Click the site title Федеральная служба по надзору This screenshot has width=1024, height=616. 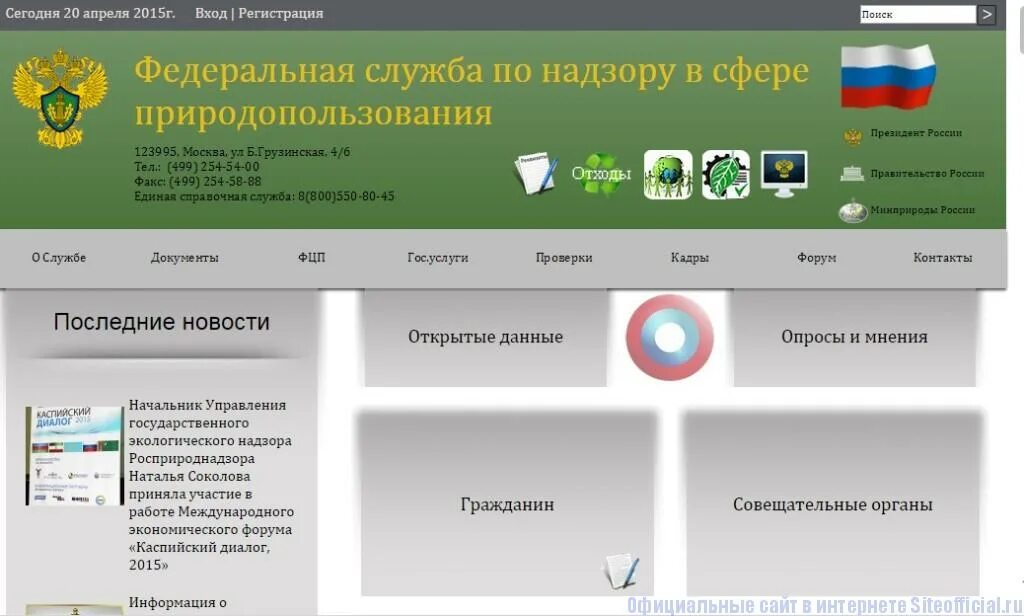pyautogui.click(x=471, y=91)
